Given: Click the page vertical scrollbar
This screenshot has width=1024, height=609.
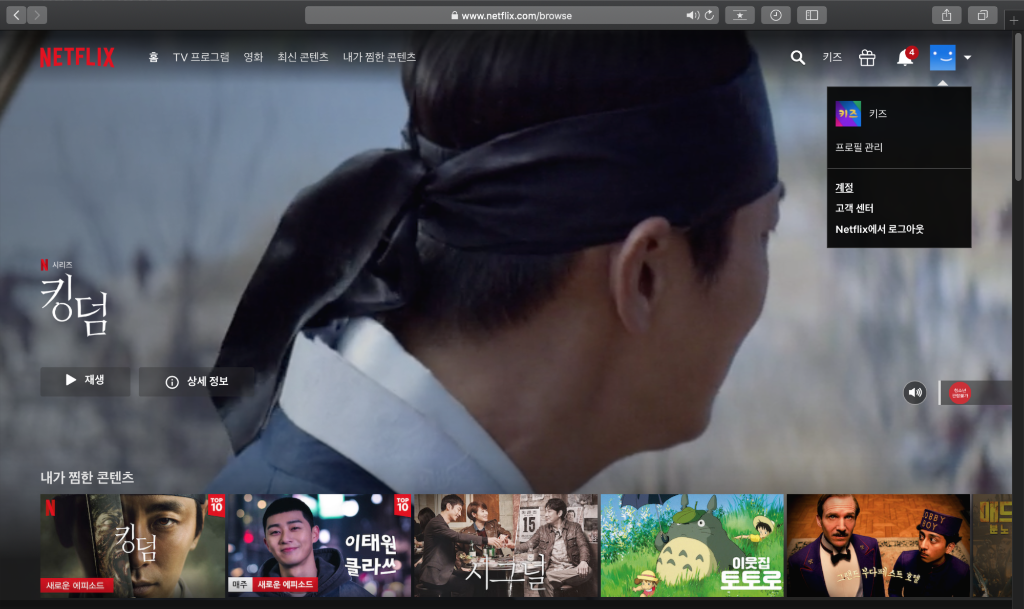Looking at the screenshot, I should coord(1018,108).
